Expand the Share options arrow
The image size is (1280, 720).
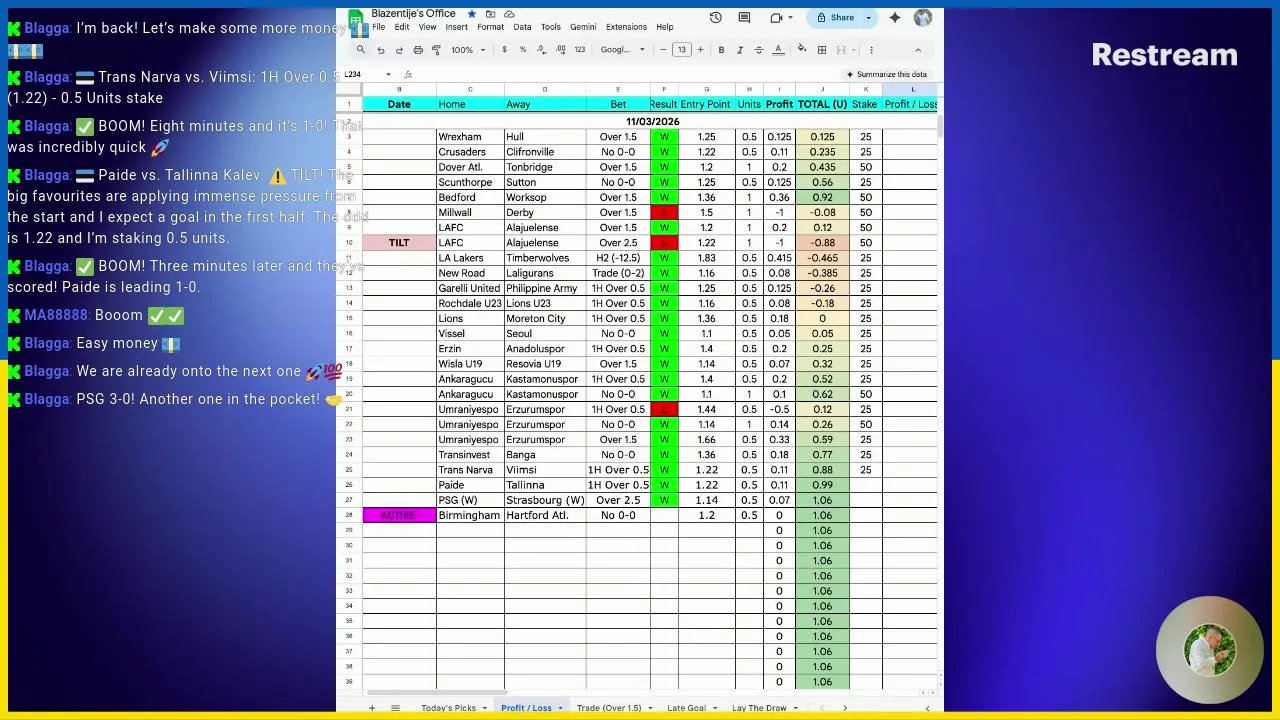click(x=868, y=18)
